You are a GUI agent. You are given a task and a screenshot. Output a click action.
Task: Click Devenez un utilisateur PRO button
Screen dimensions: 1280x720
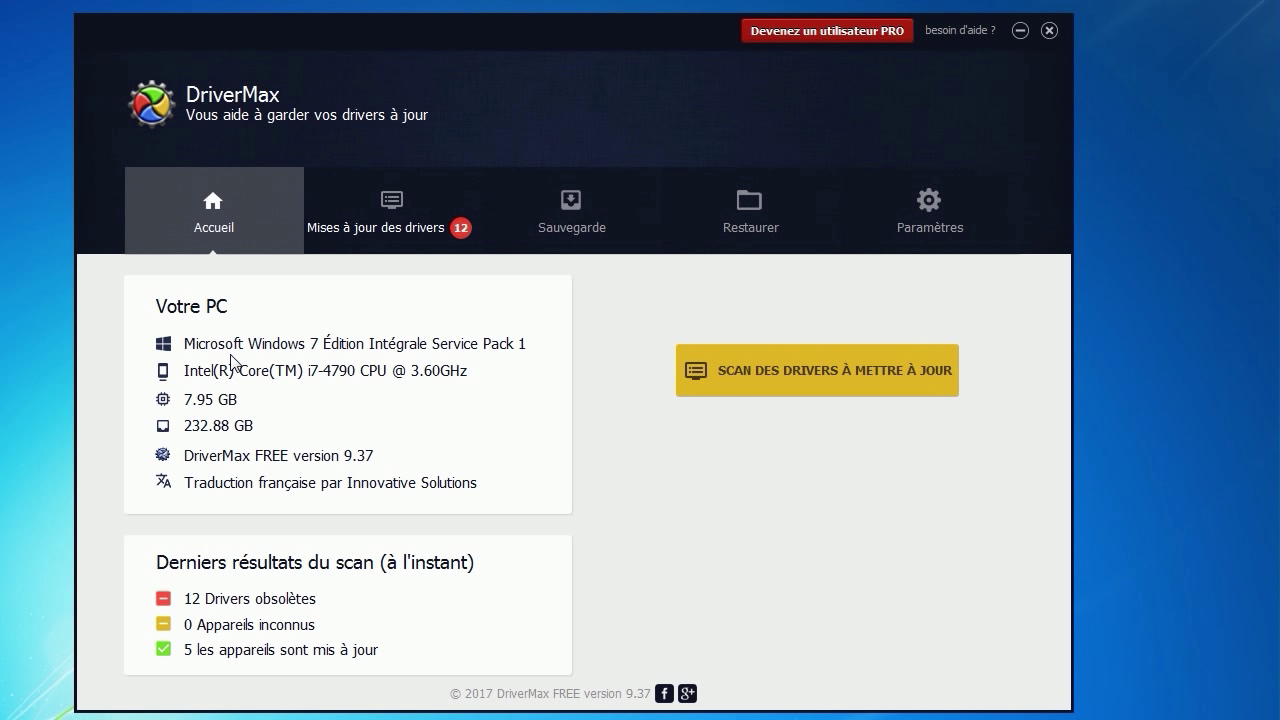click(x=827, y=31)
